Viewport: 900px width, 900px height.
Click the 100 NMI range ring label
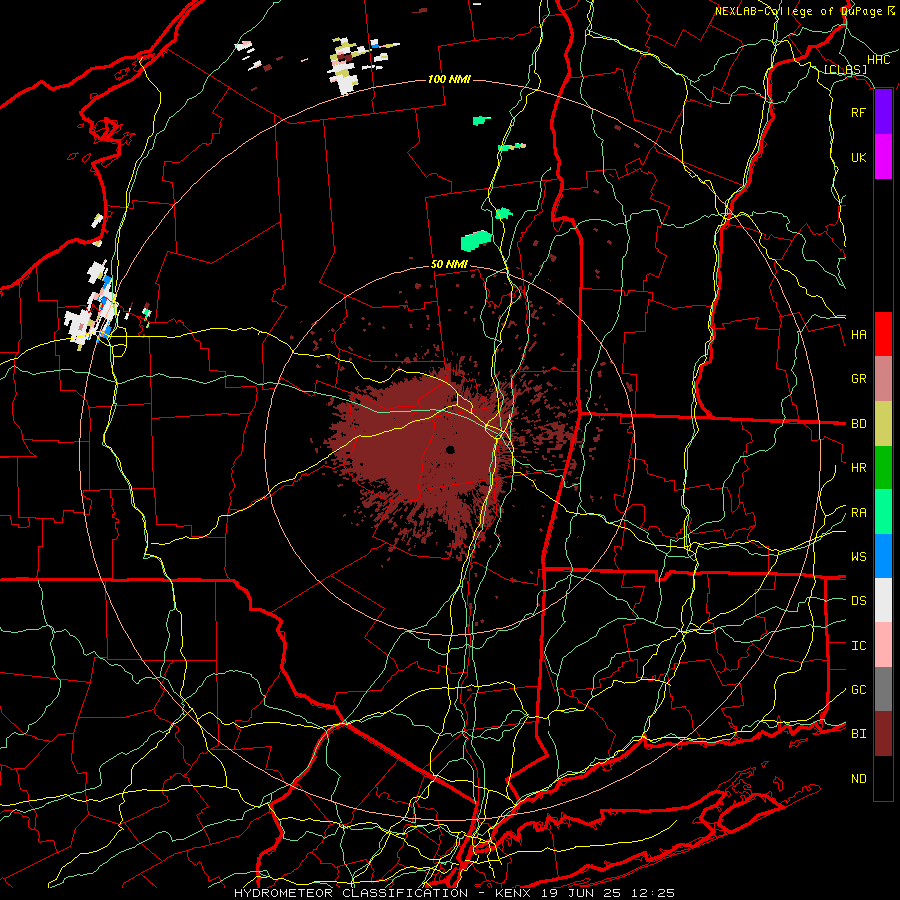coord(449,79)
